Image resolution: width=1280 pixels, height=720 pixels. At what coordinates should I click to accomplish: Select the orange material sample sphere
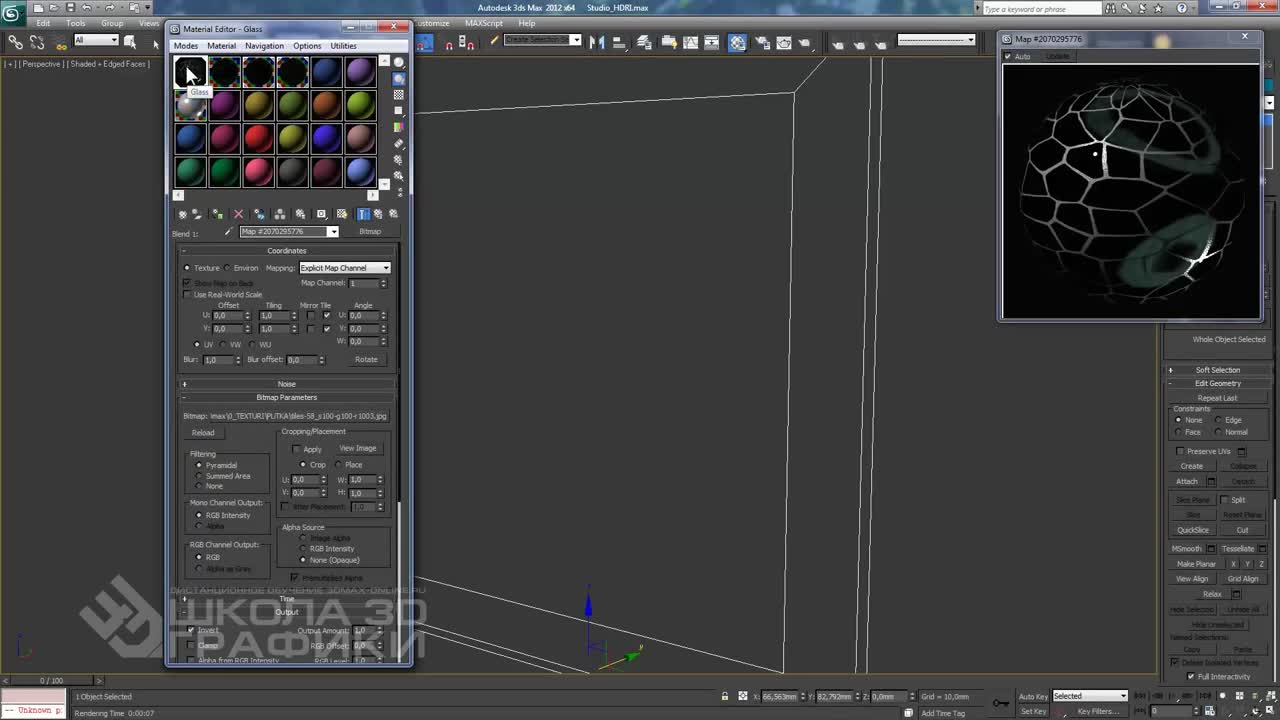coord(326,104)
